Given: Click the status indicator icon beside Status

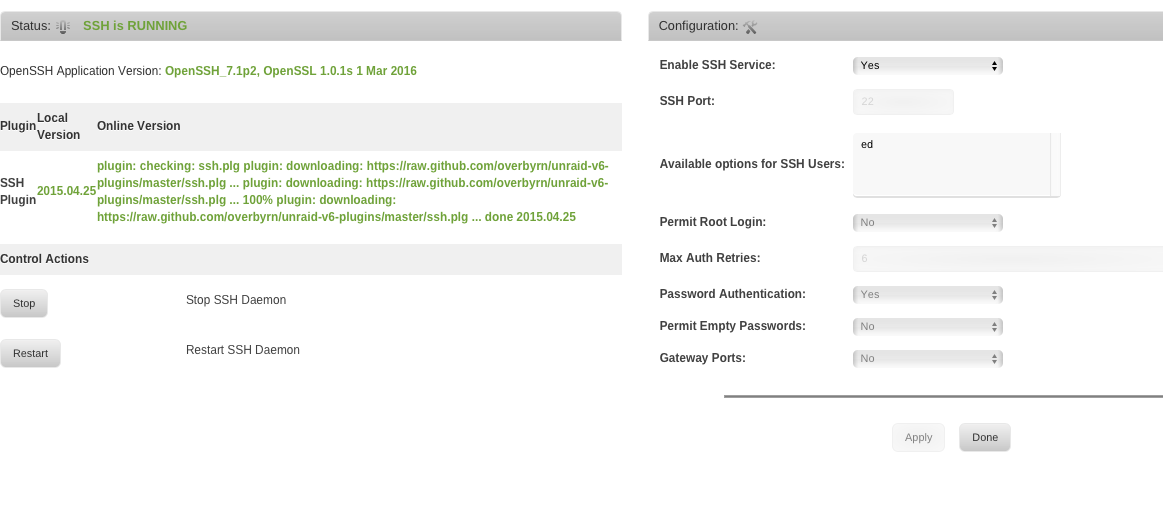Looking at the screenshot, I should (63, 27).
